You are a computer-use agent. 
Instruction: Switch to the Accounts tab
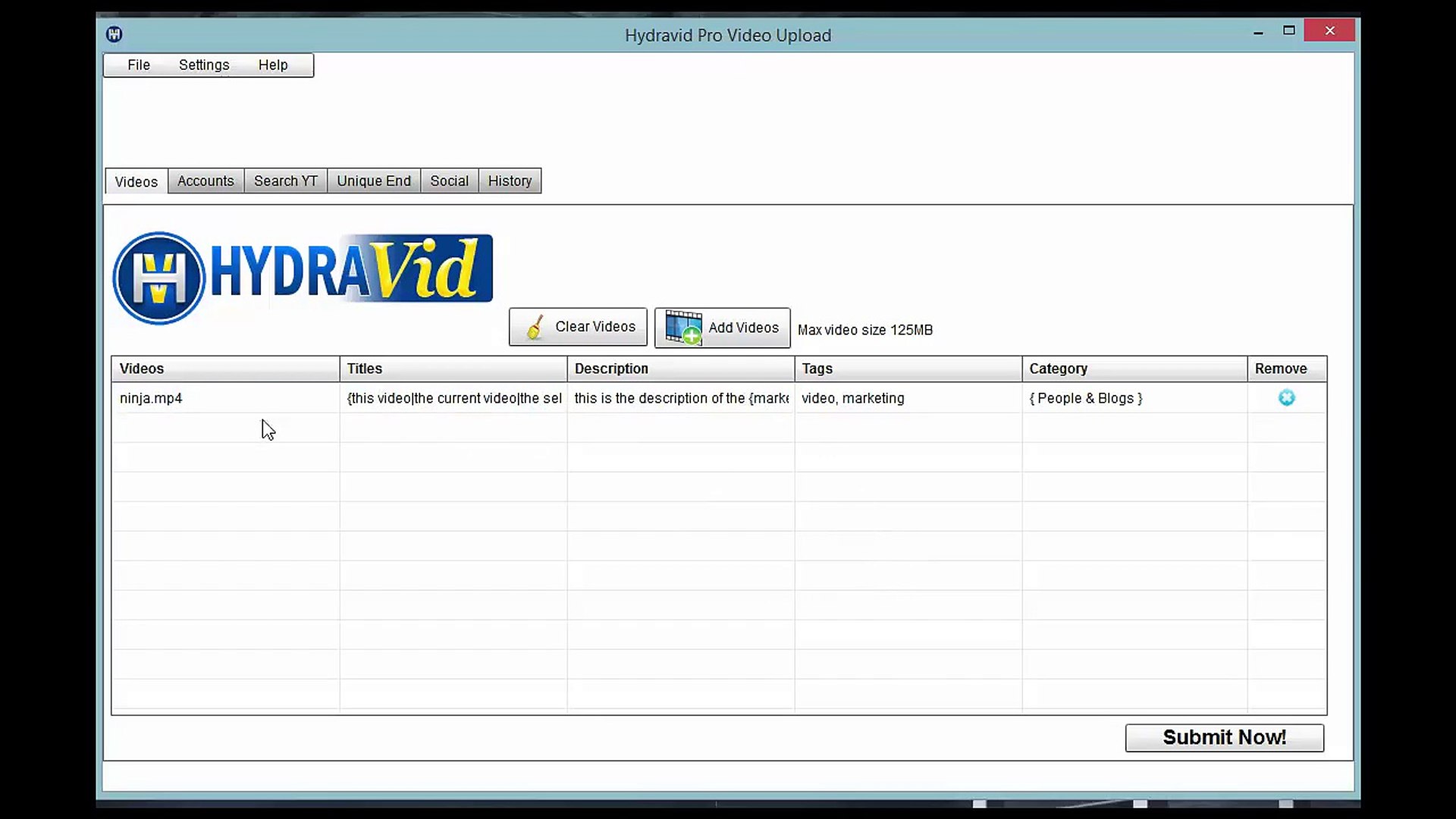coord(206,180)
